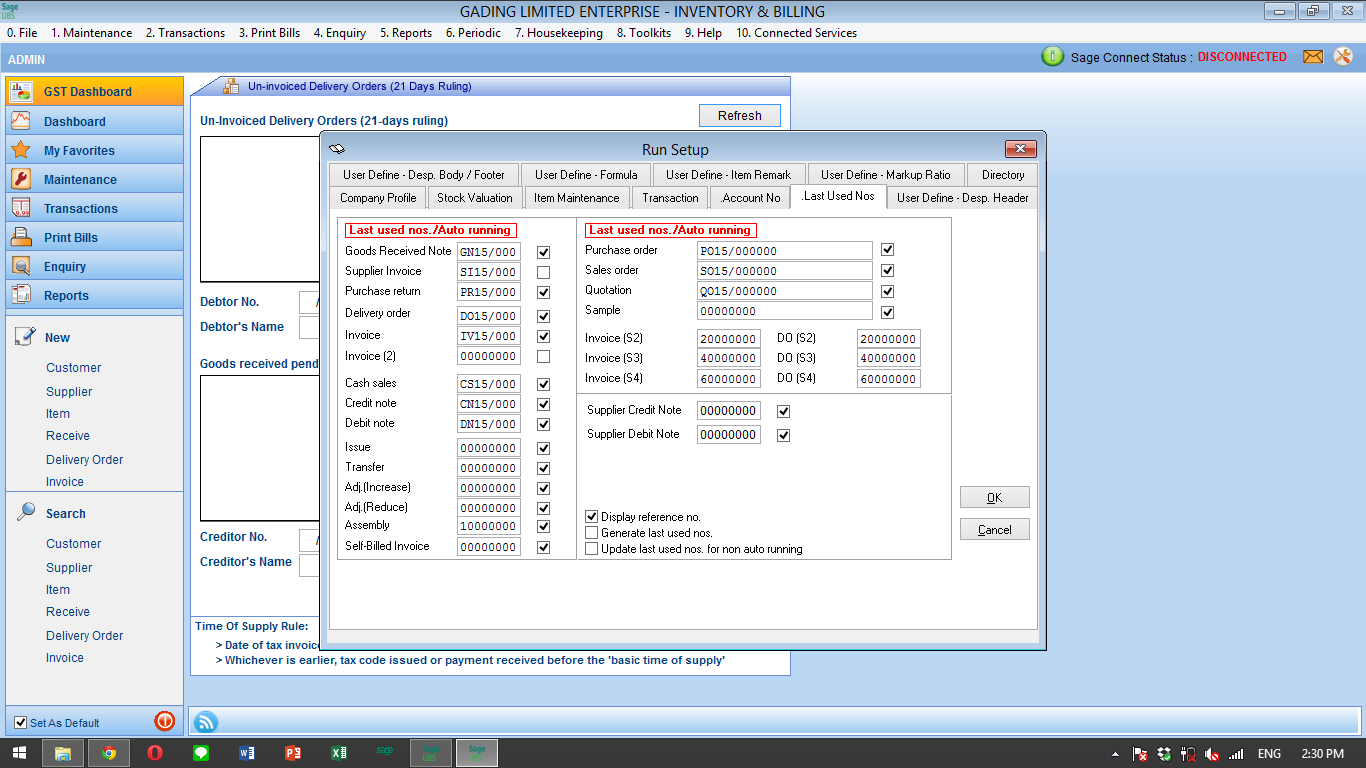Screen dimensions: 1366x768
Task: Click Search Supplier link in sidebar
Action: coord(69,567)
